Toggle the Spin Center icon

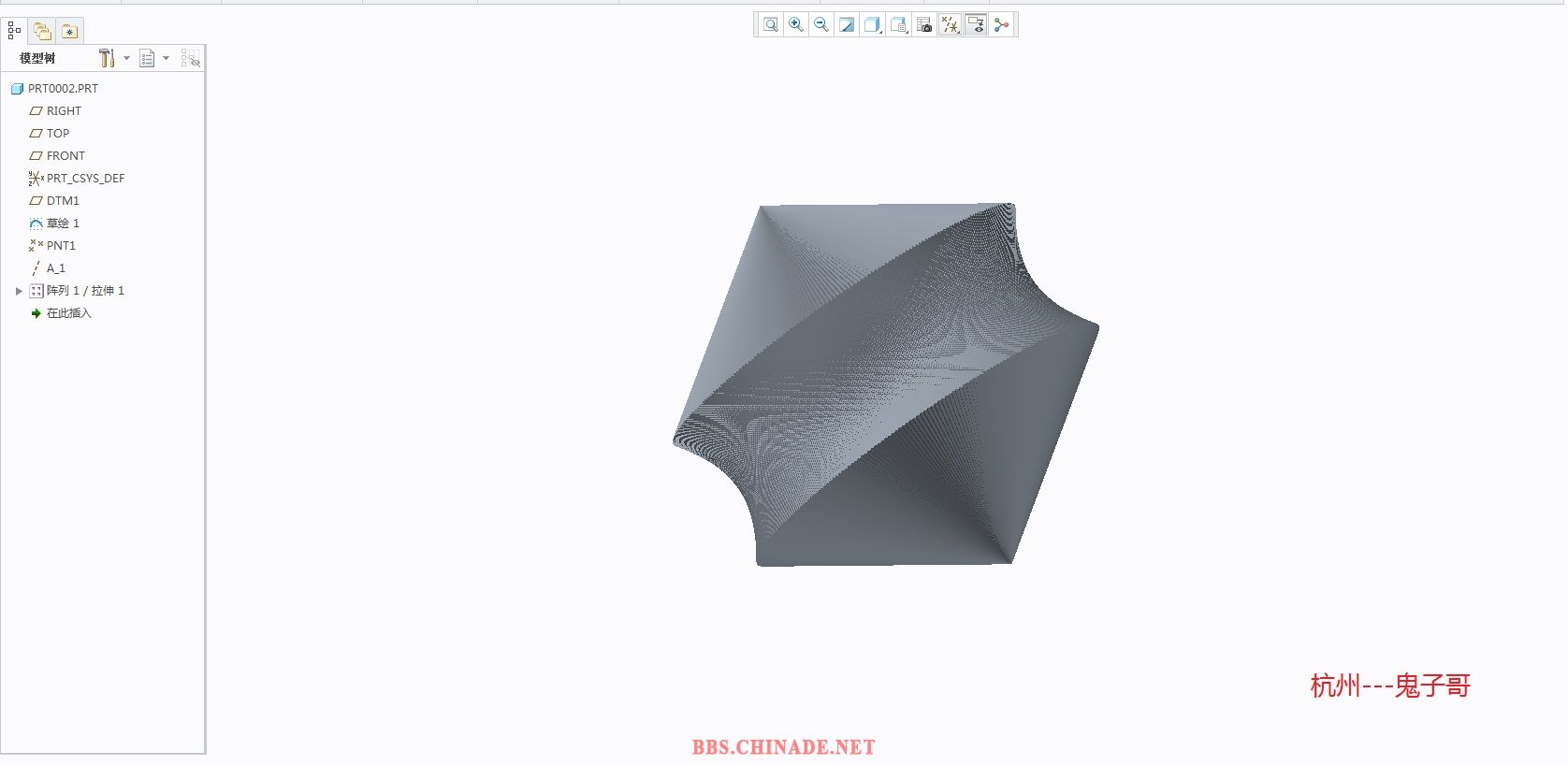(x=1002, y=25)
